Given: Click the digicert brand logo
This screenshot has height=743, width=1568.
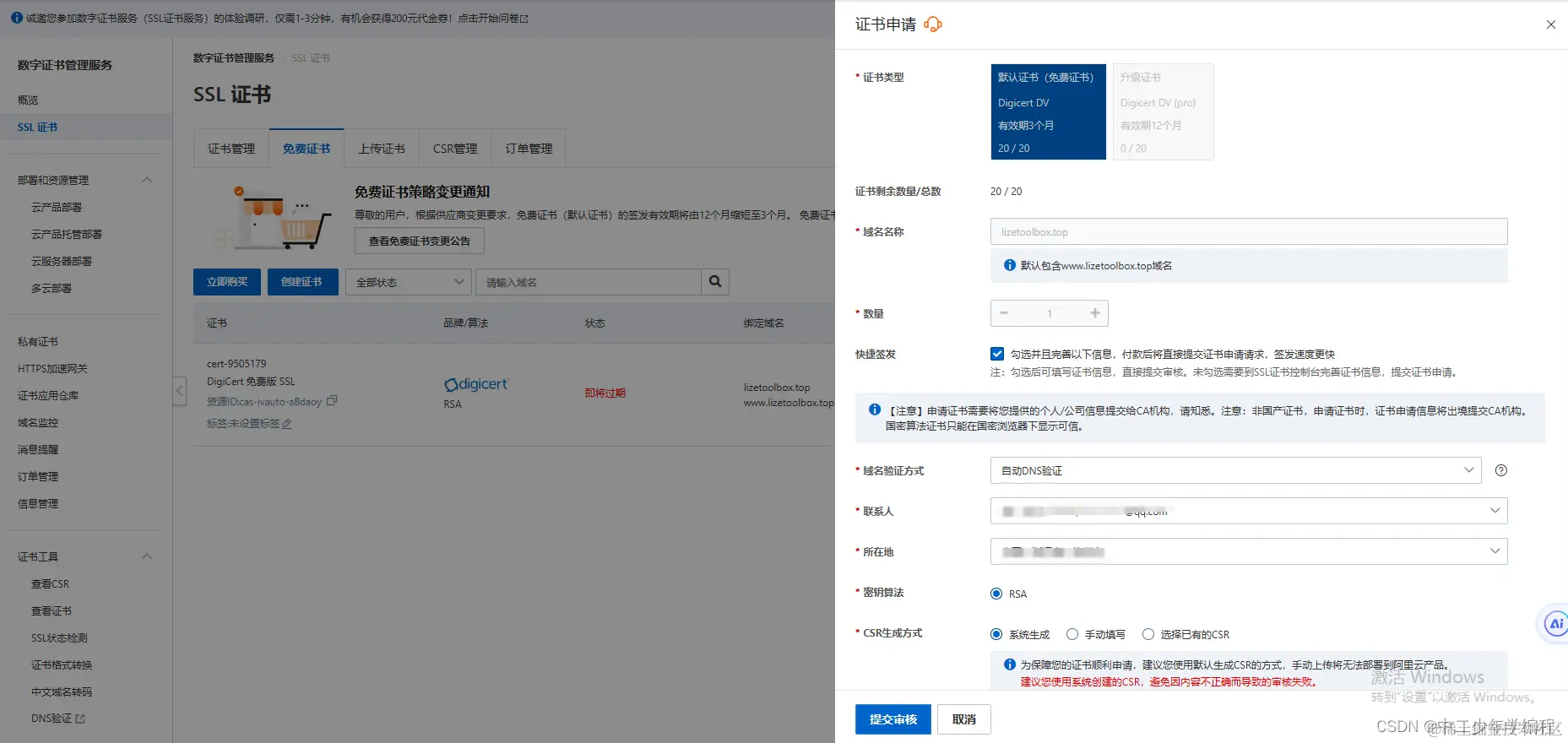Looking at the screenshot, I should point(476,384).
